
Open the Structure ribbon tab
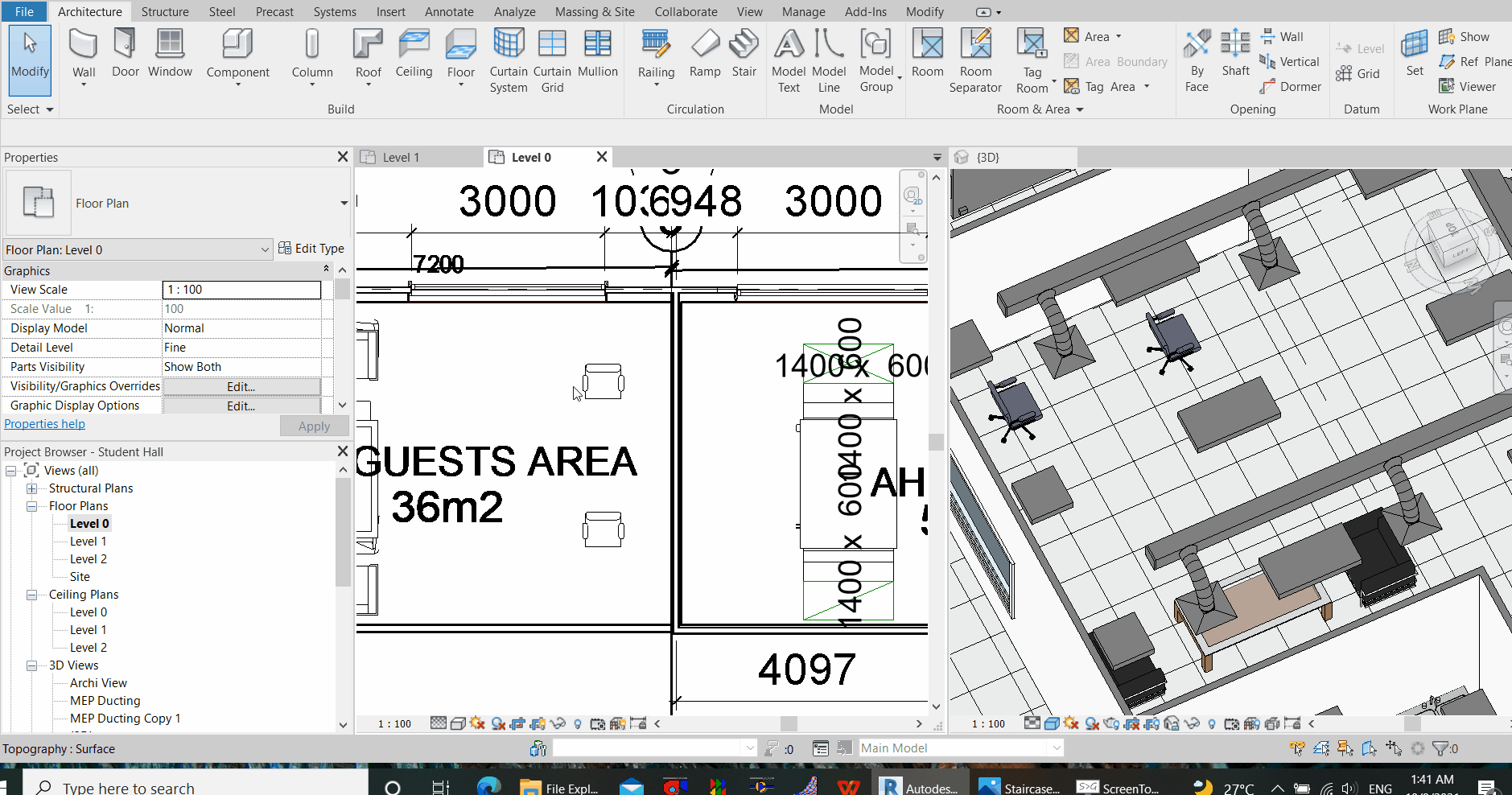[x=165, y=11]
